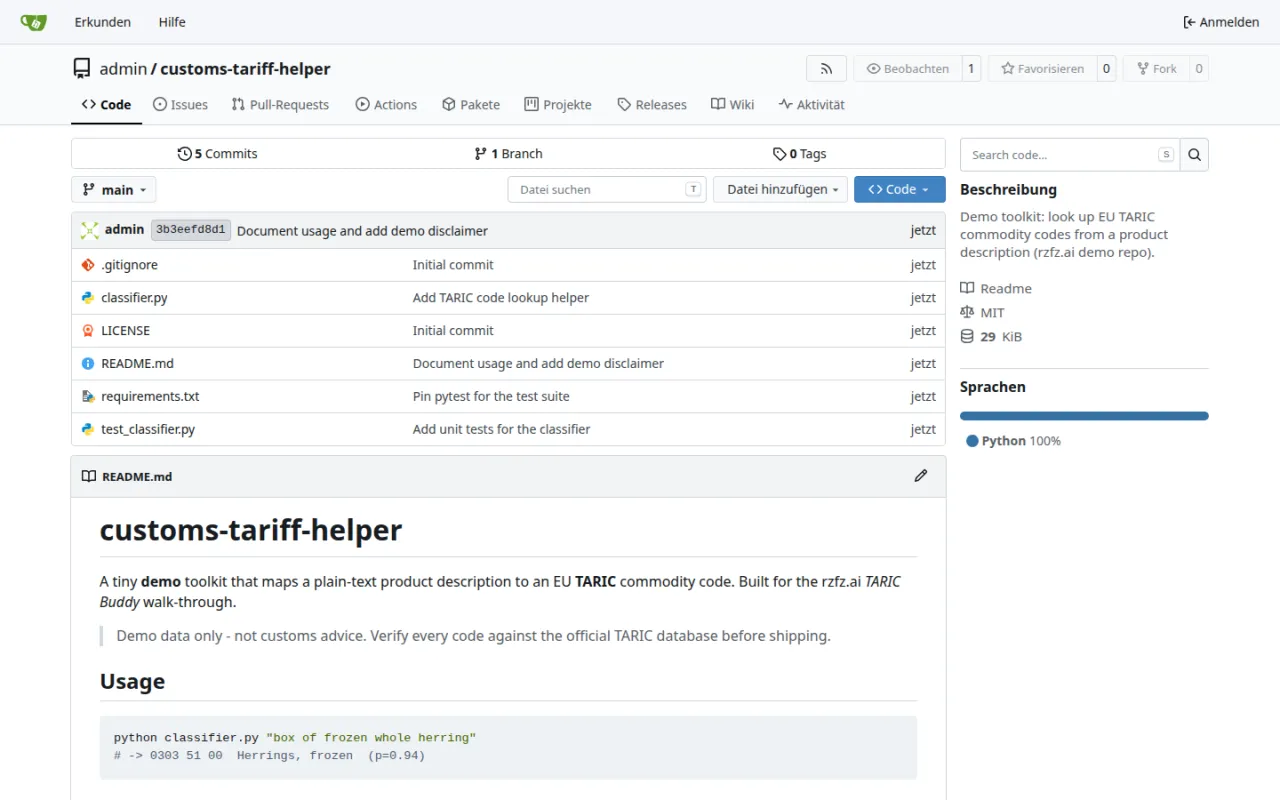Click the admin avatar in commit row
Screen dimensions: 1280x800
[x=90, y=230]
